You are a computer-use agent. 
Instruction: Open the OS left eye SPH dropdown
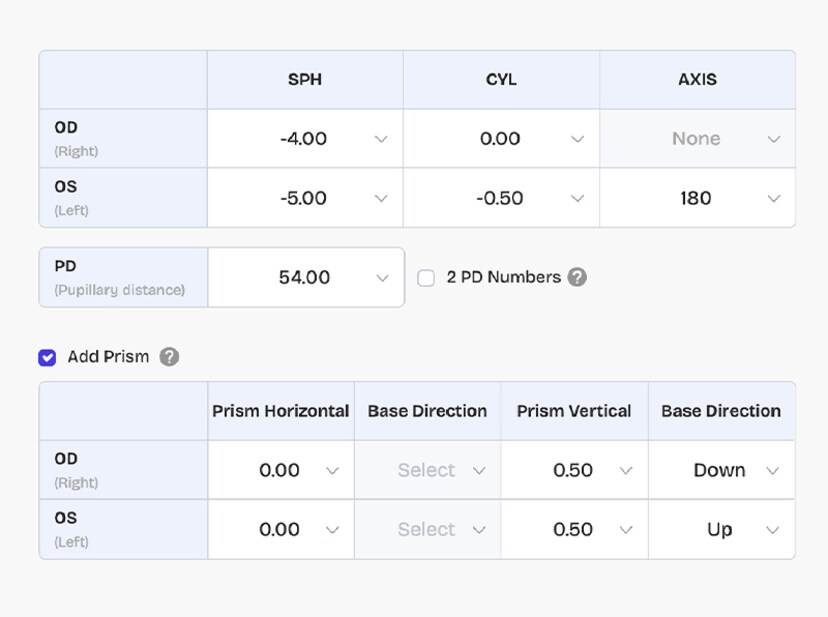click(x=305, y=198)
